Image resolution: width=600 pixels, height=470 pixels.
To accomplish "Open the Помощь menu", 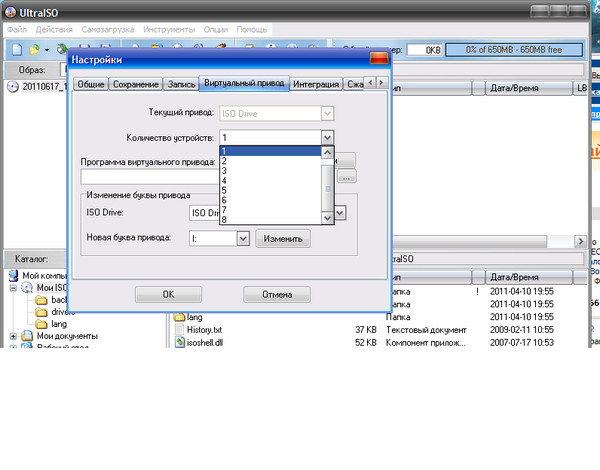I will tap(252, 29).
